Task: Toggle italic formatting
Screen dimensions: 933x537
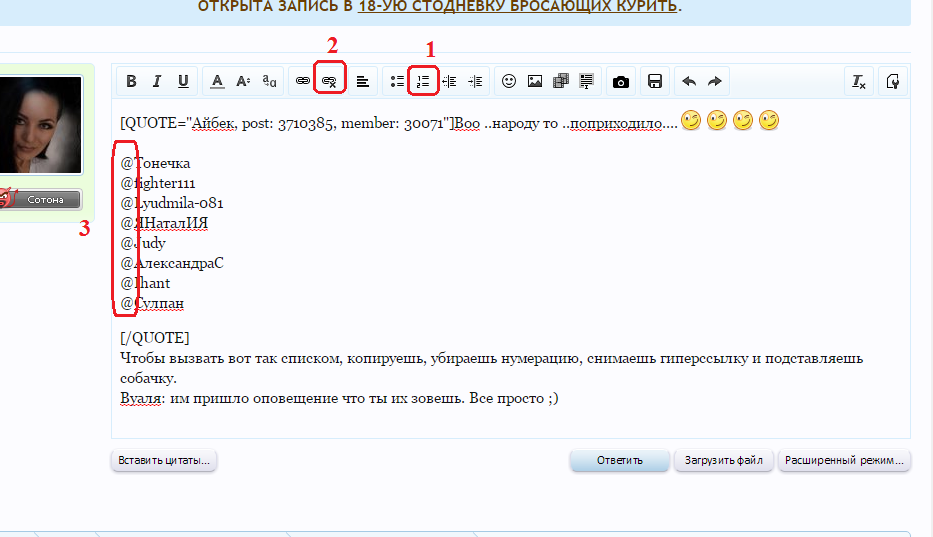Action: [x=157, y=82]
